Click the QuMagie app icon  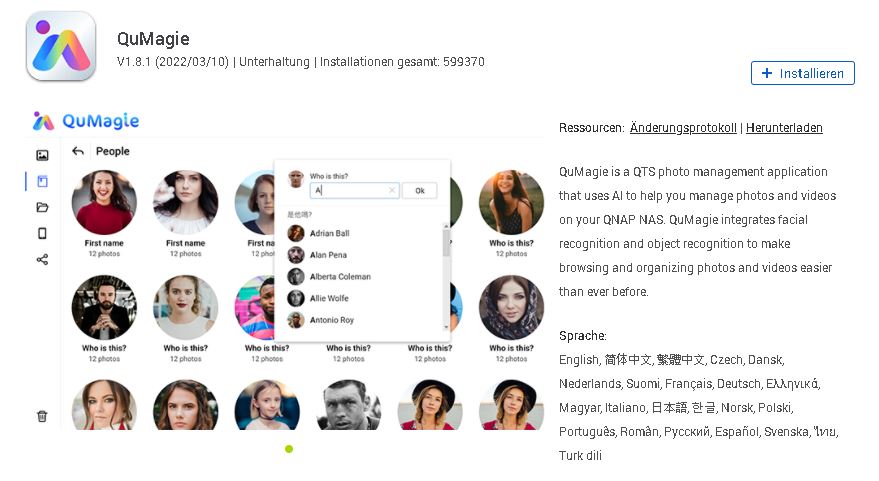point(61,46)
